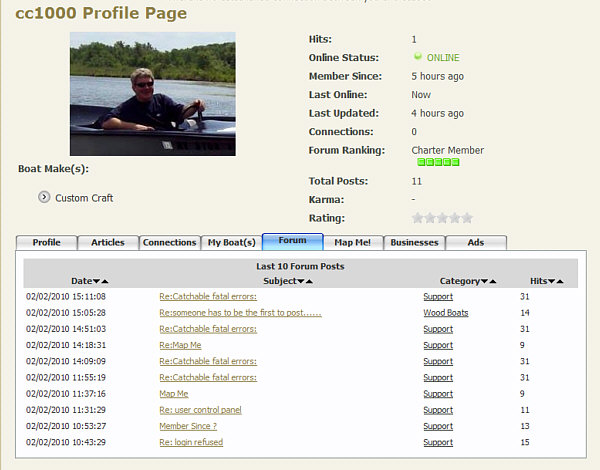The image size is (600, 470).
Task: Rate the profile with the first star
Action: click(x=417, y=218)
